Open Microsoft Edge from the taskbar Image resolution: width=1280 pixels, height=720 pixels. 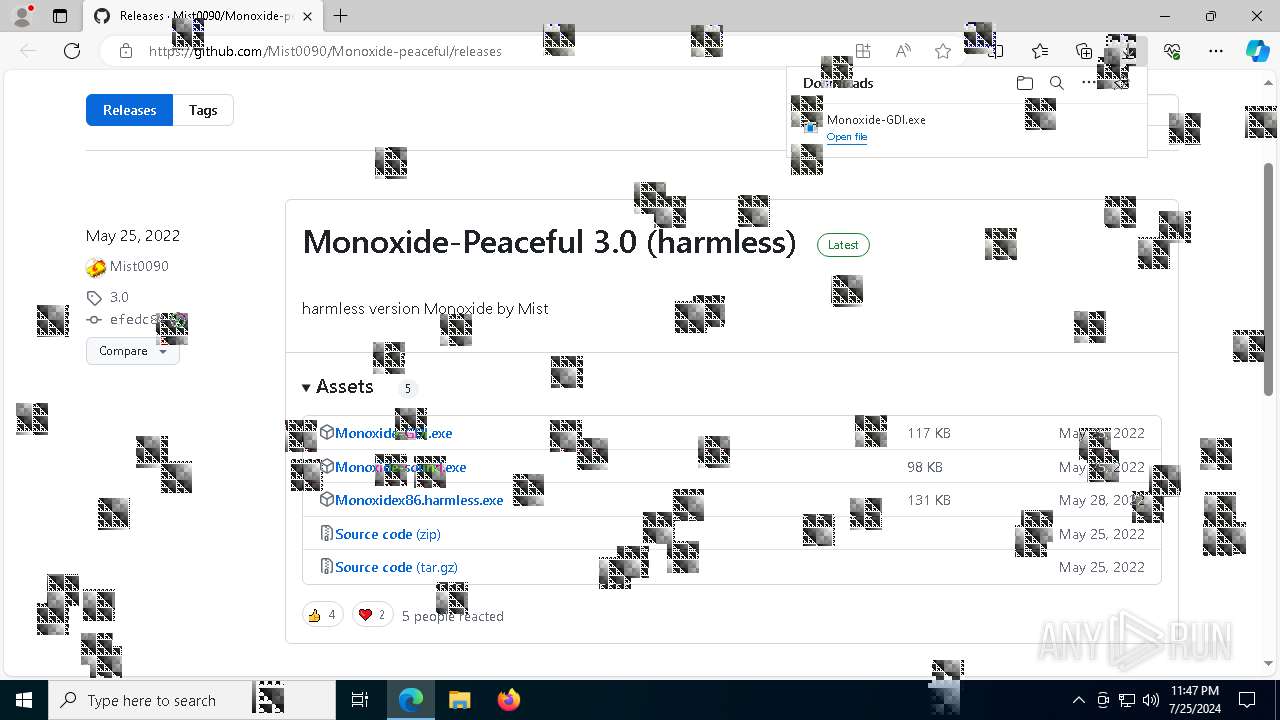click(411, 700)
